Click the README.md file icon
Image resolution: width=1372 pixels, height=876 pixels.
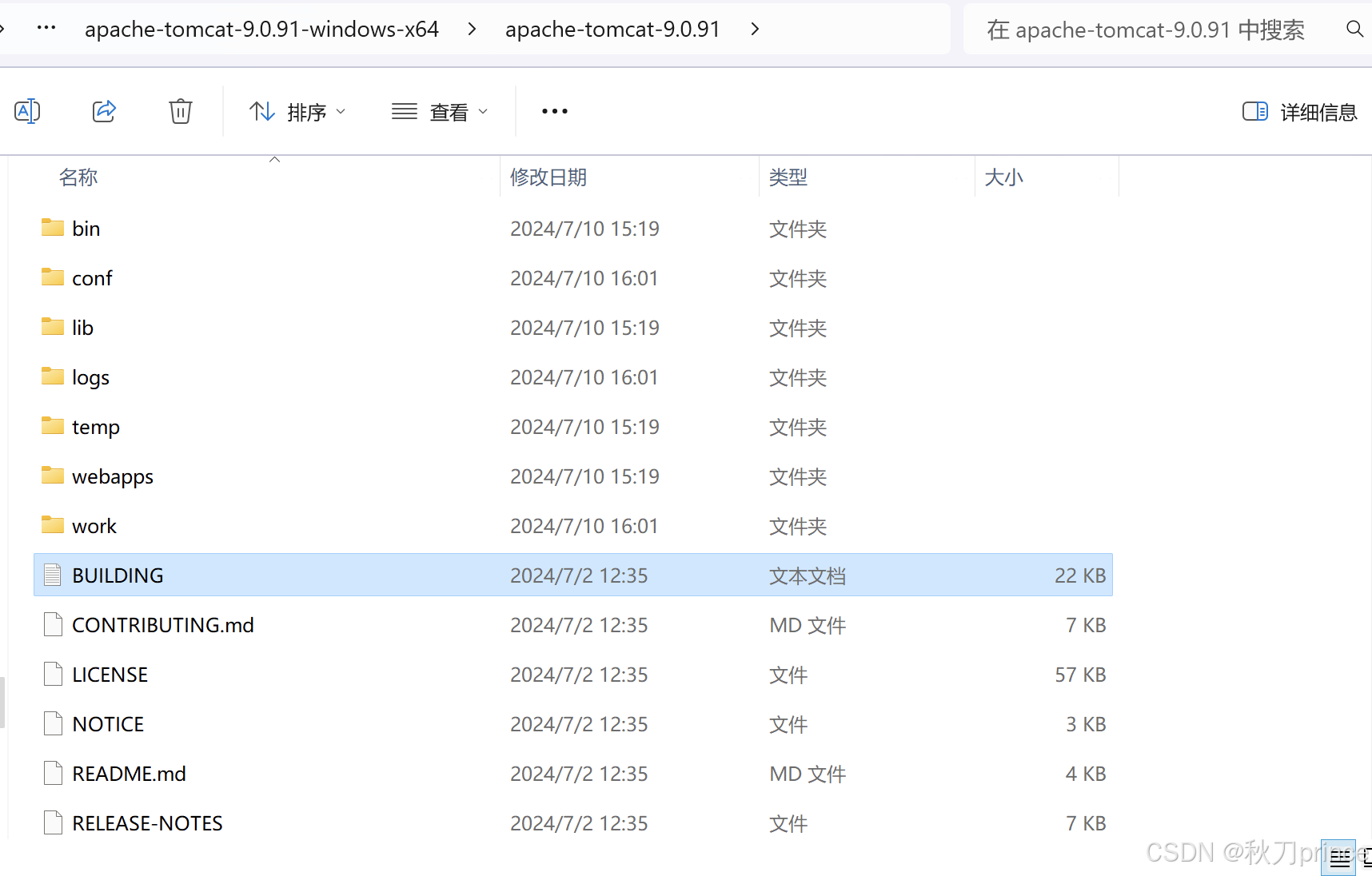coord(53,773)
